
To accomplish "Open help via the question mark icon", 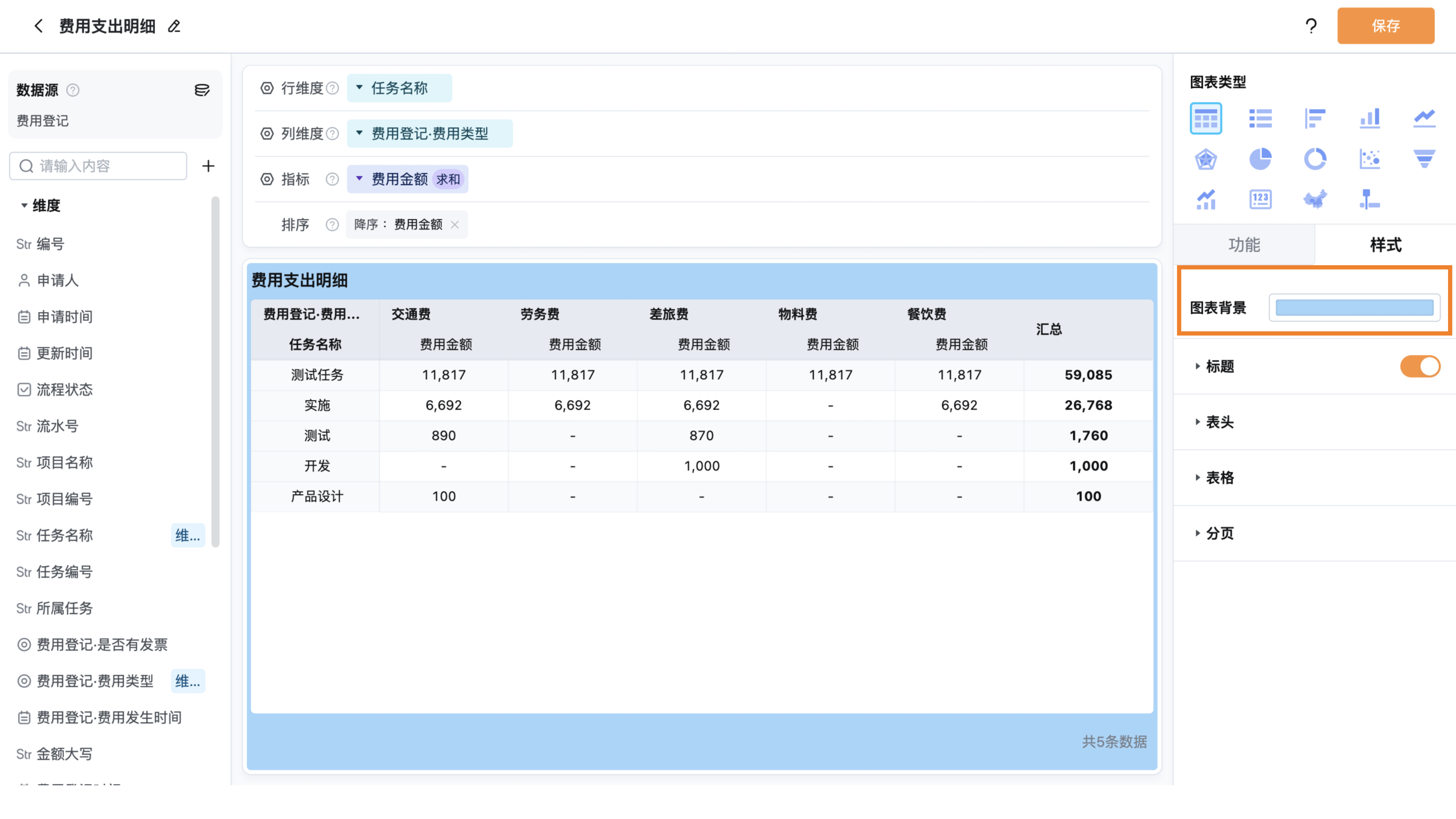I will tap(1311, 26).
